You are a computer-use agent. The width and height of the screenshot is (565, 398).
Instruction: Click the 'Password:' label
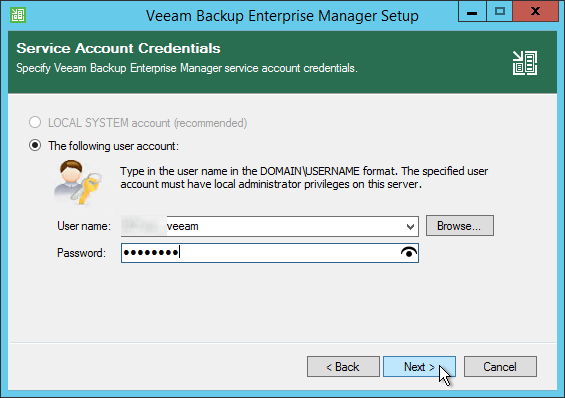(x=81, y=253)
